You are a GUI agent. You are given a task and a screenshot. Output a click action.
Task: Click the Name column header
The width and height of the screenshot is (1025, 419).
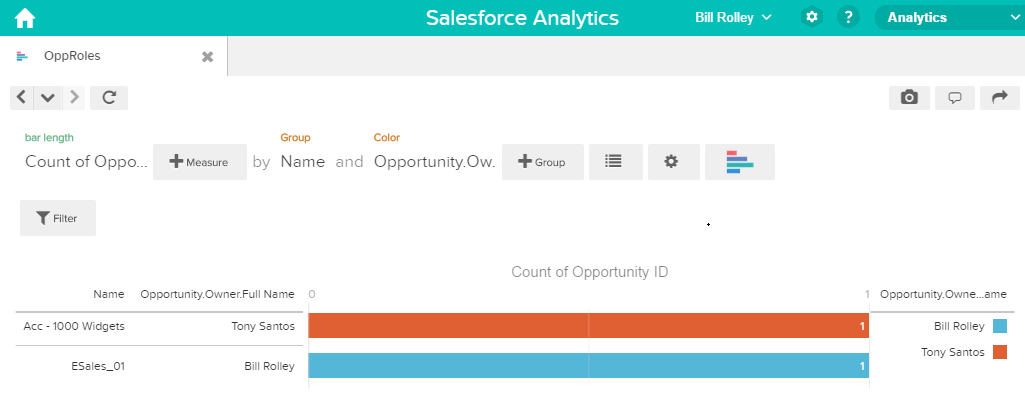click(109, 294)
